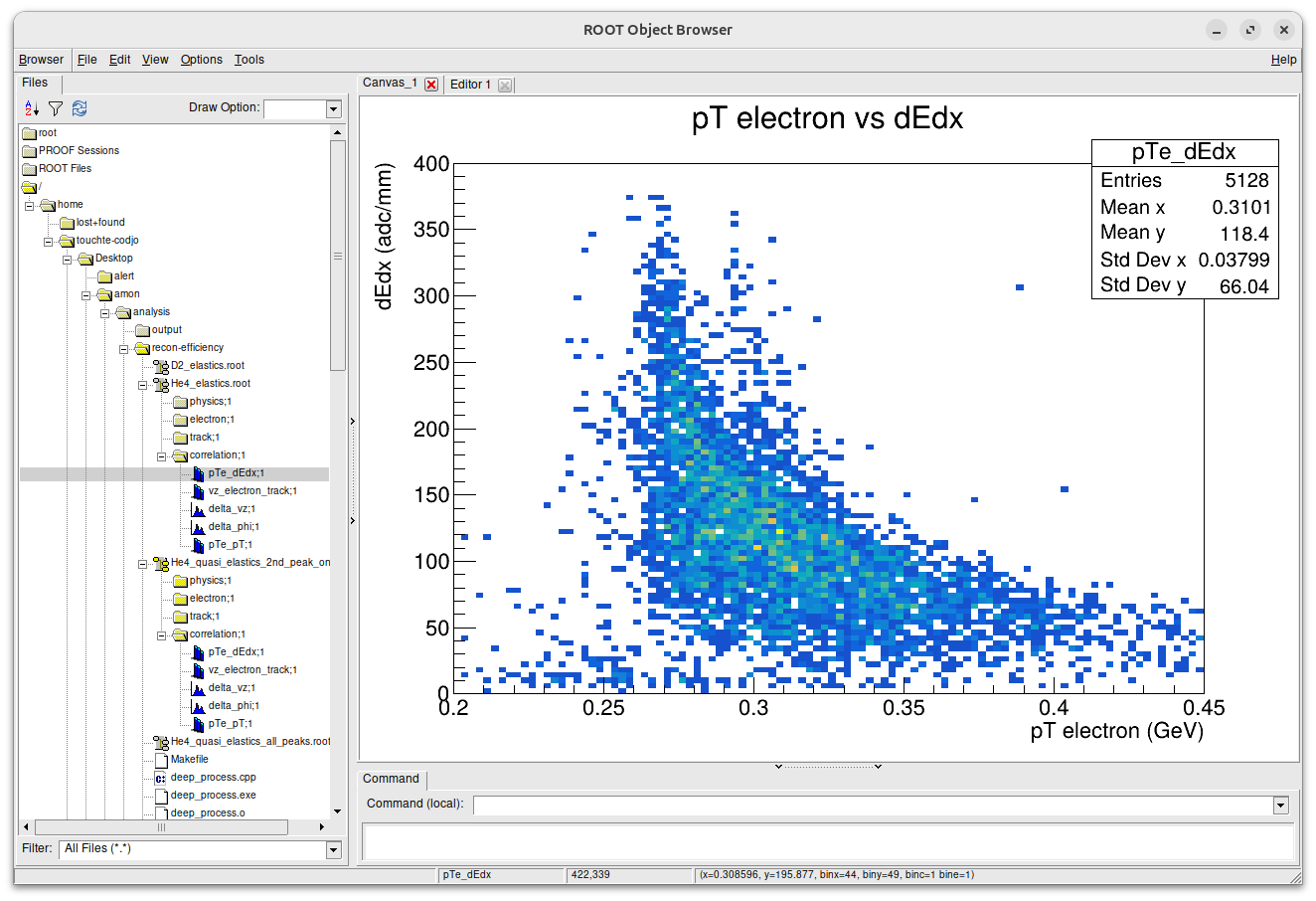Image resolution: width=1316 pixels, height=901 pixels.
Task: Click tree scroll up arrow button
Action: point(338,132)
